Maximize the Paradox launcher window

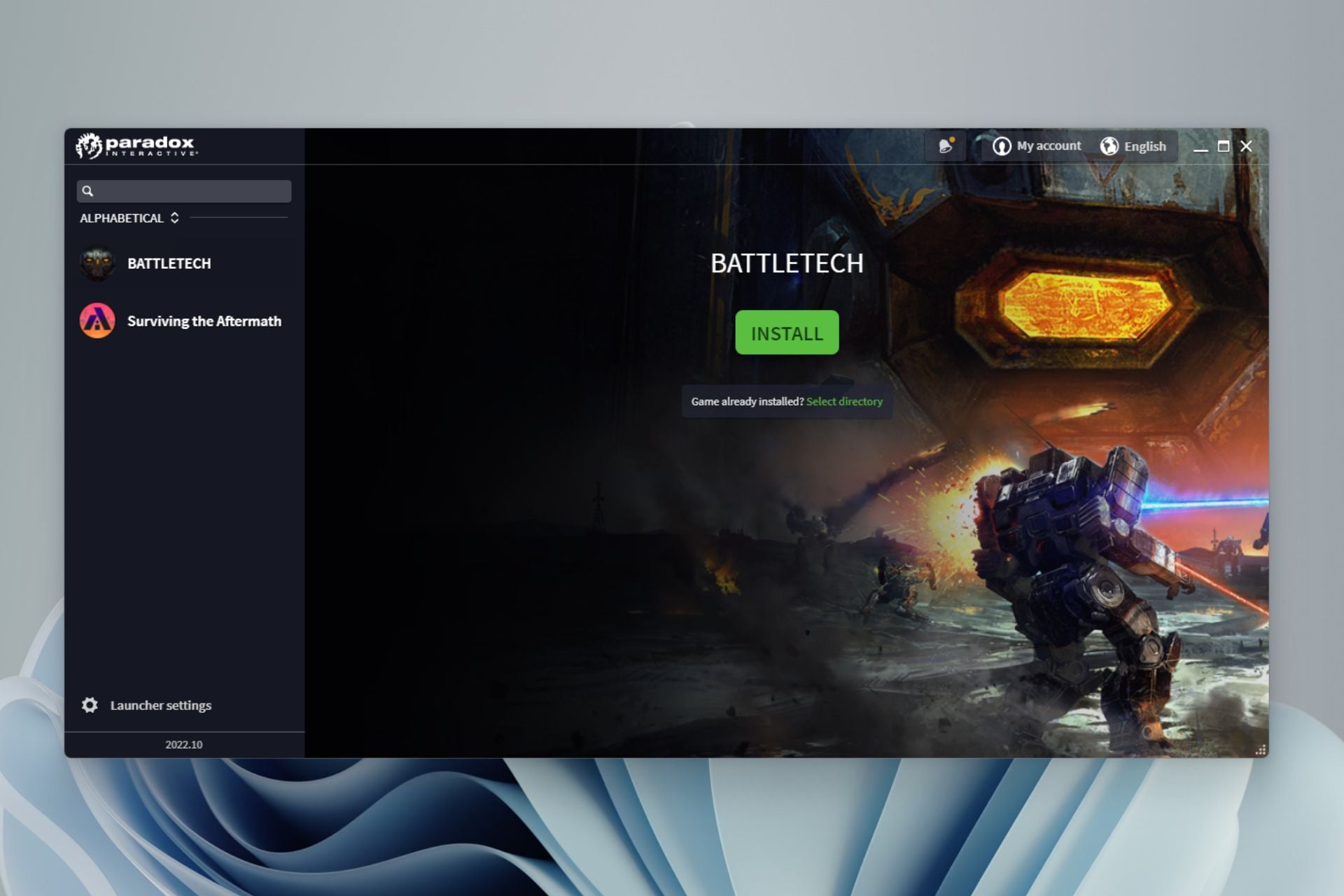click(1224, 146)
